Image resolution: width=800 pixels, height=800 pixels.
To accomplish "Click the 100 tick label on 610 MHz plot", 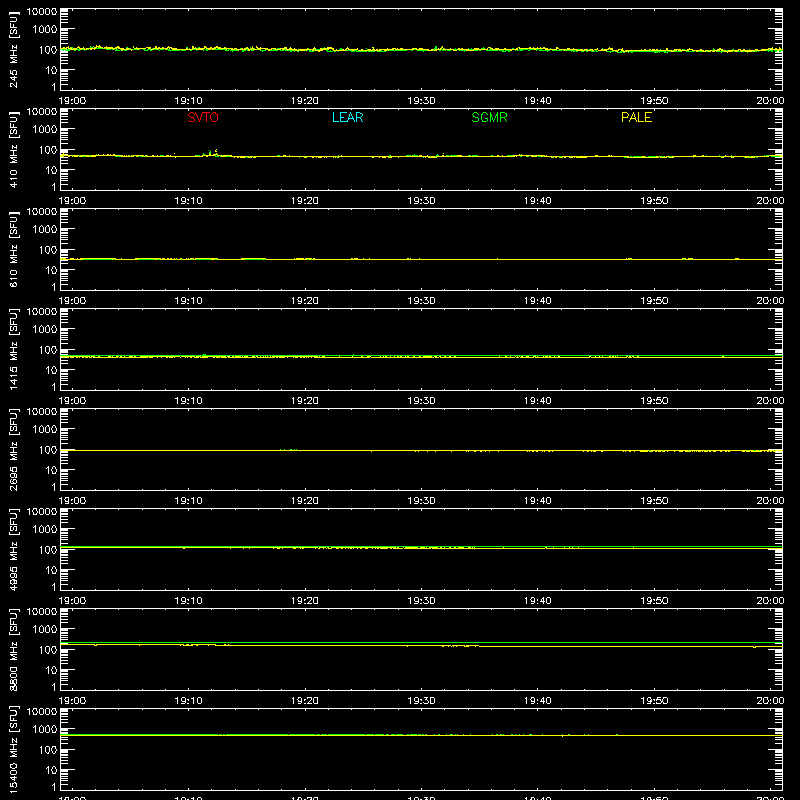I will [48, 250].
